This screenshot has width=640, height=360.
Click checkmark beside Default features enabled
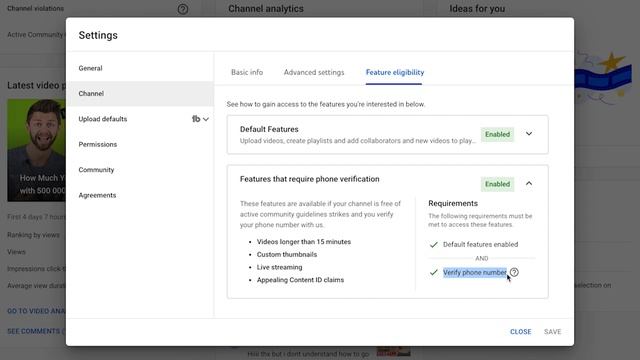coord(433,244)
